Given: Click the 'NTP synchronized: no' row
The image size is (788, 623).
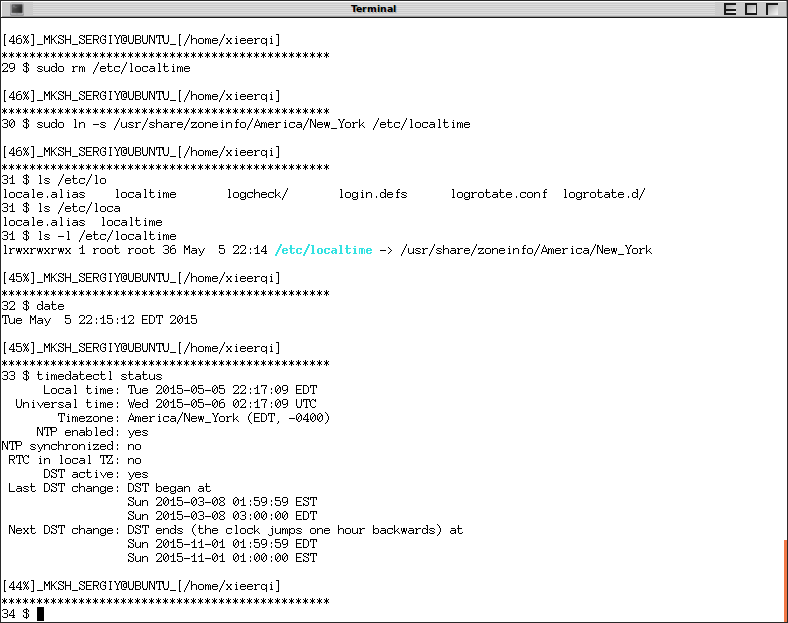Looking at the screenshot, I should pos(71,446).
